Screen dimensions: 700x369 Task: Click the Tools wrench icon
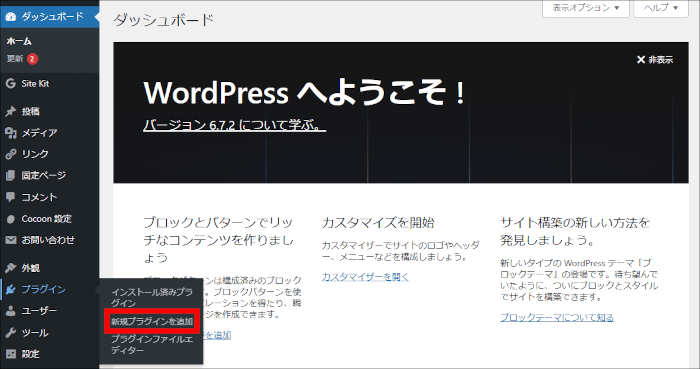tap(11, 332)
